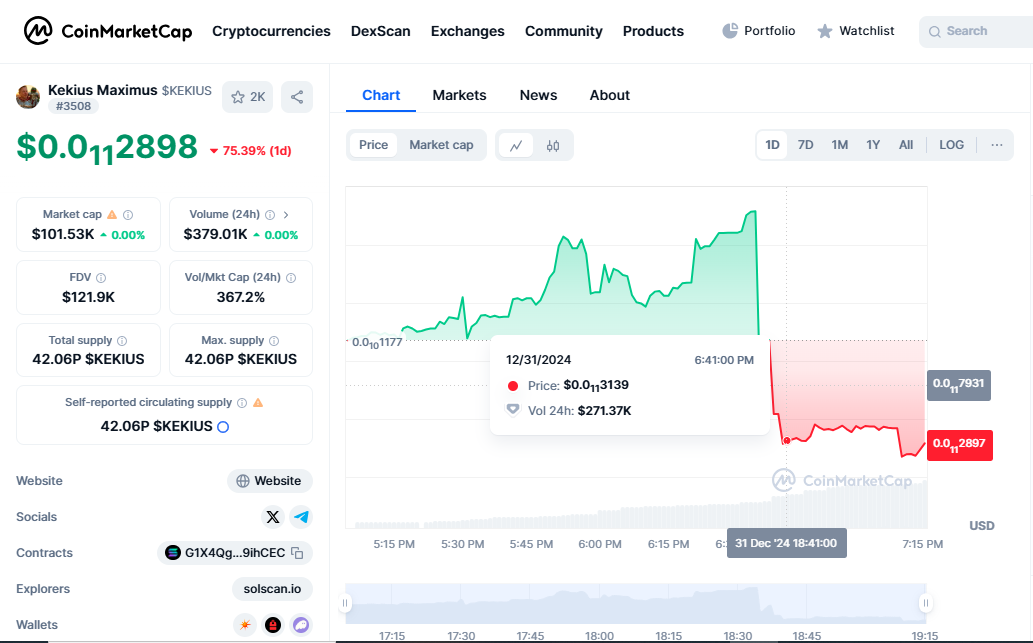Select All time range
This screenshot has height=643, width=1033.
pyautogui.click(x=906, y=145)
